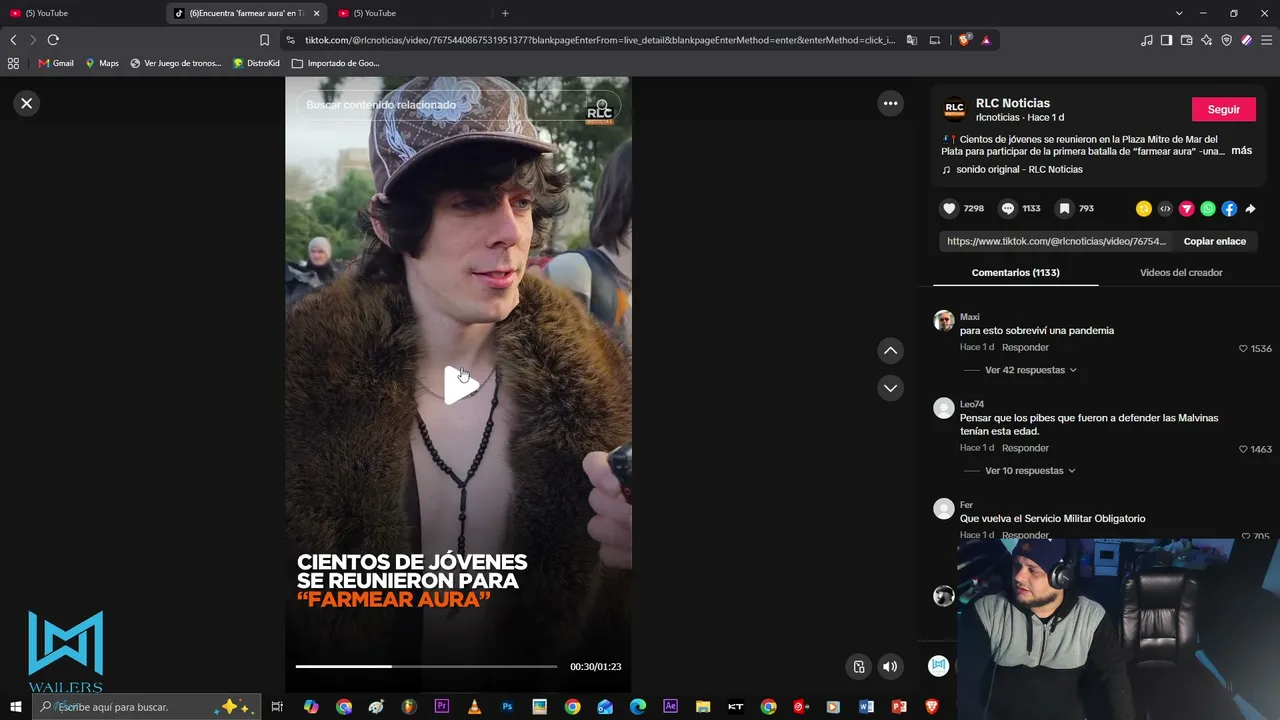Screen dimensions: 1280x720
Task: Like Maxi's comment with heart icon
Action: (x=1243, y=349)
